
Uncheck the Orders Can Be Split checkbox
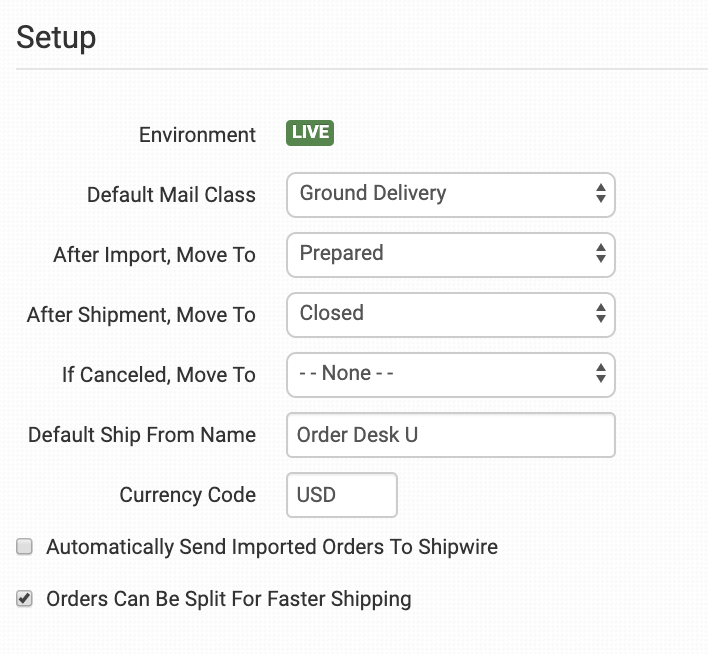click(26, 599)
